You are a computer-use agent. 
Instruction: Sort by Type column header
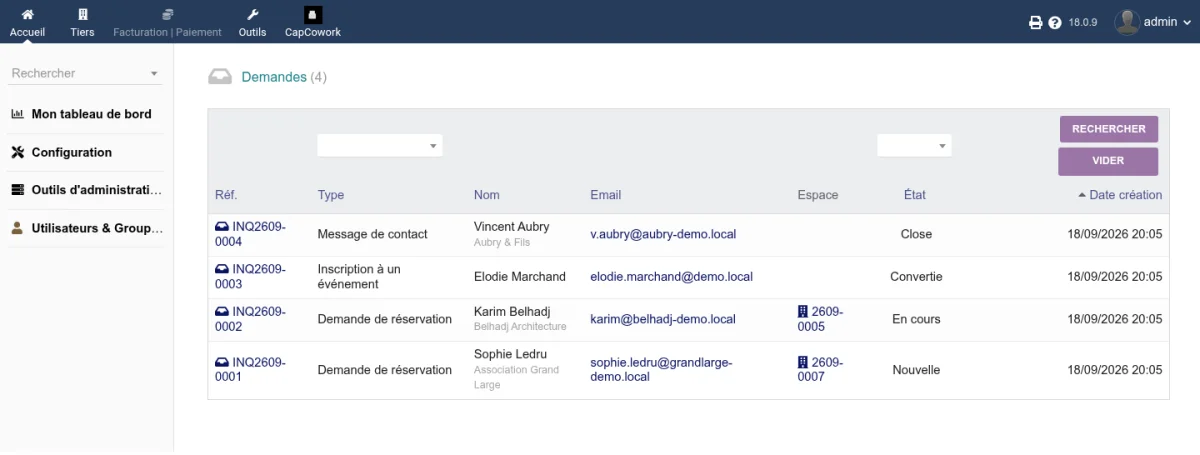pyautogui.click(x=331, y=195)
